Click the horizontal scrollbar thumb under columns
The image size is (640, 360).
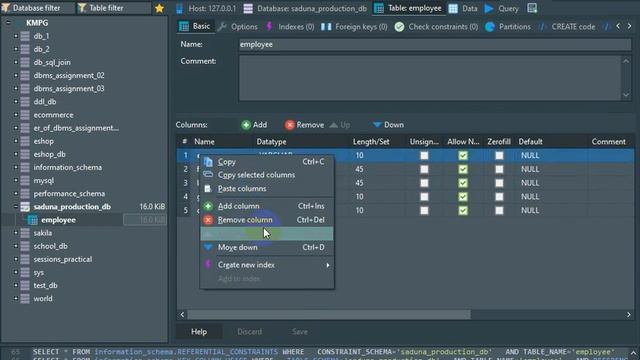tap(329, 315)
